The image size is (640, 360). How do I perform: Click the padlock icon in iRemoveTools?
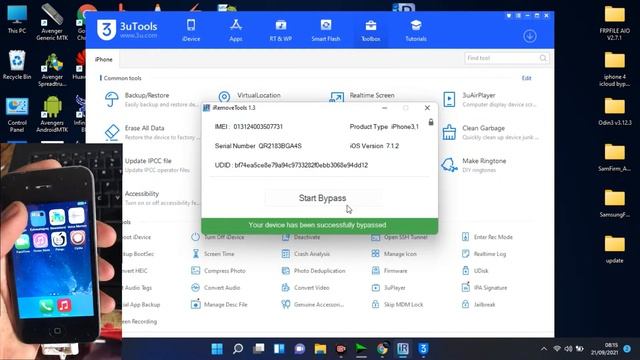431,122
